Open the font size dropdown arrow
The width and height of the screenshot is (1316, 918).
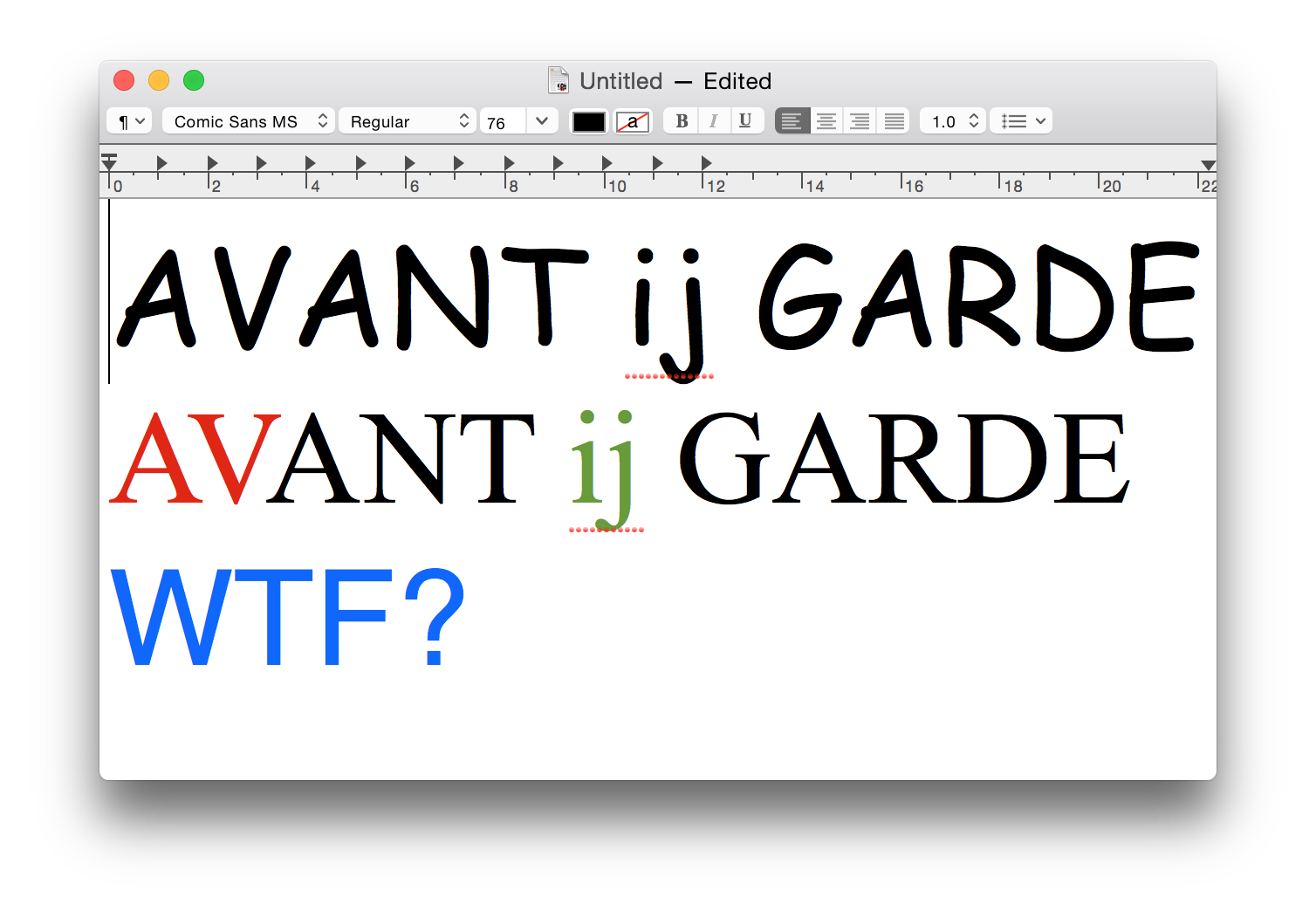click(542, 121)
